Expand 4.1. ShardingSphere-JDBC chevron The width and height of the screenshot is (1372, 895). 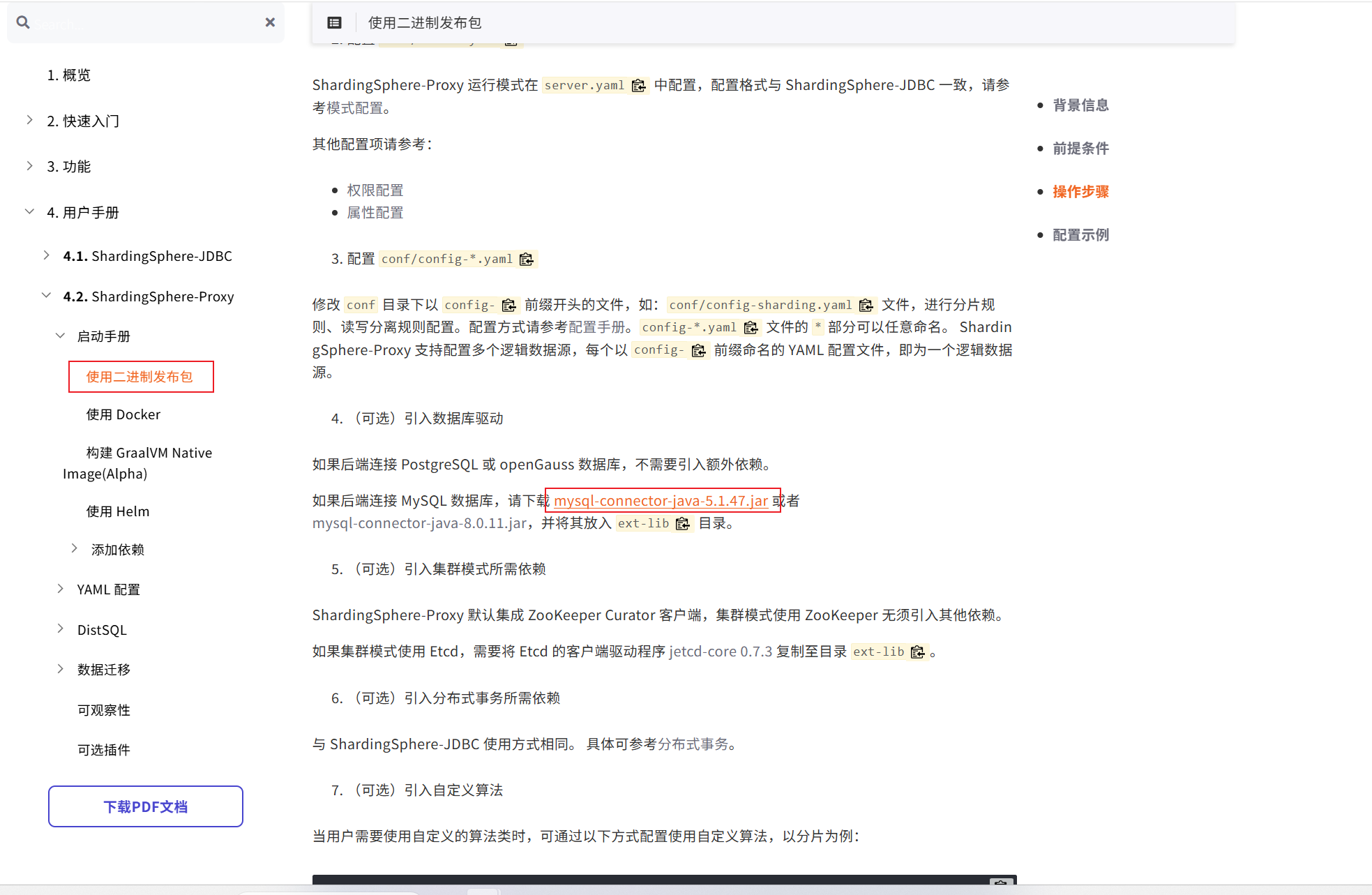pyautogui.click(x=46, y=255)
